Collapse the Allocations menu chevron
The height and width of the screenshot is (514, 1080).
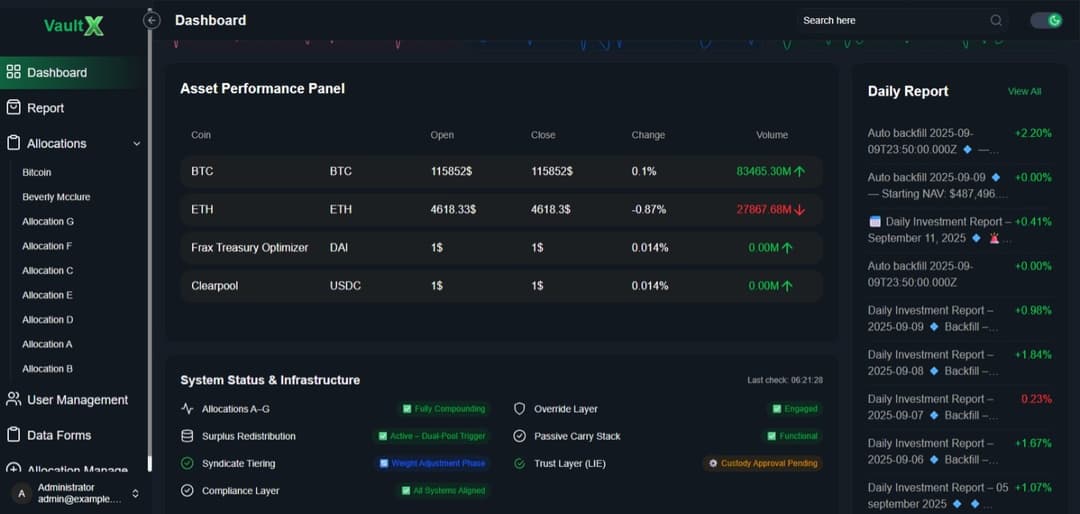[136, 143]
